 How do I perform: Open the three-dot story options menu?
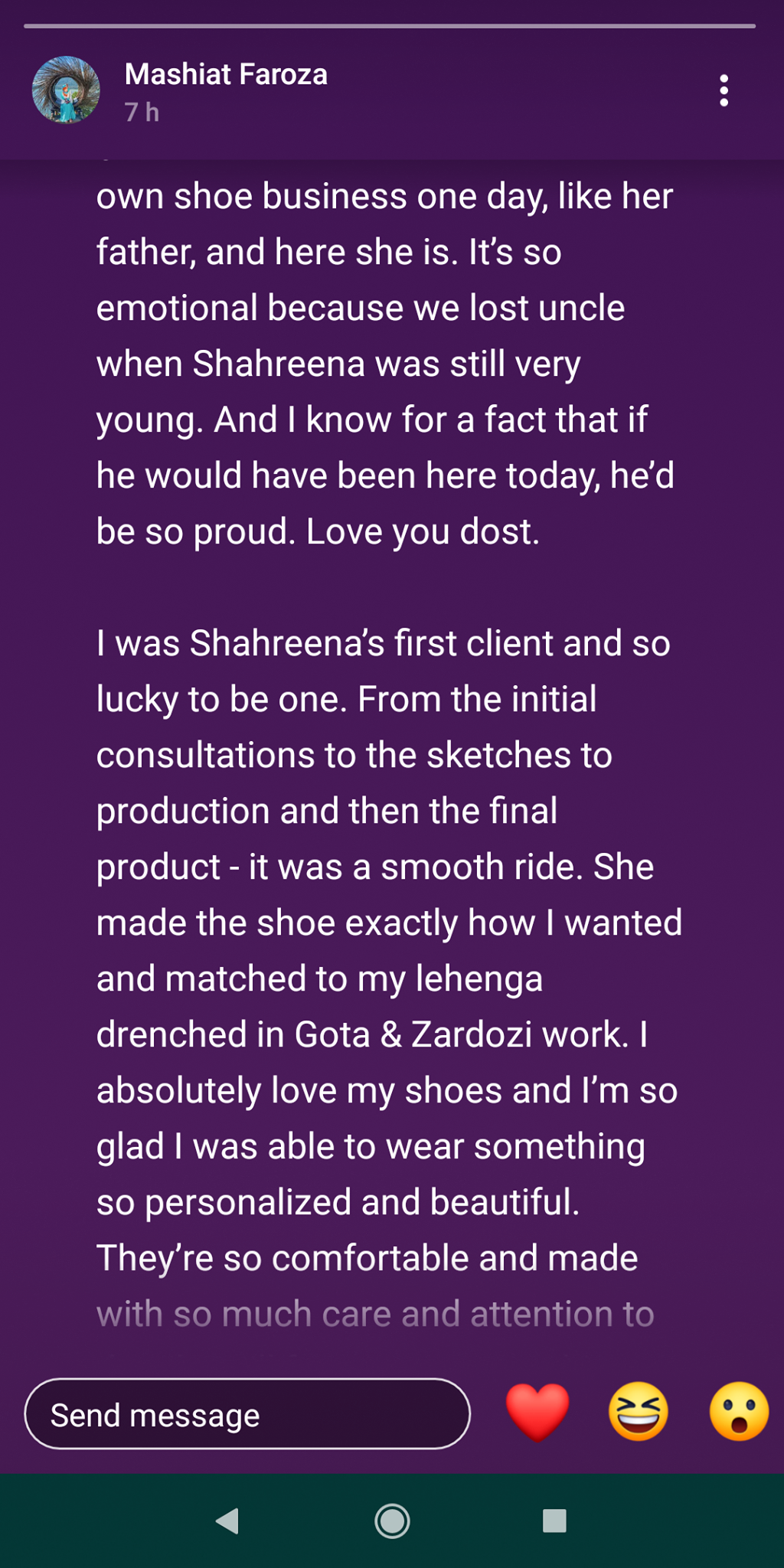[x=724, y=91]
